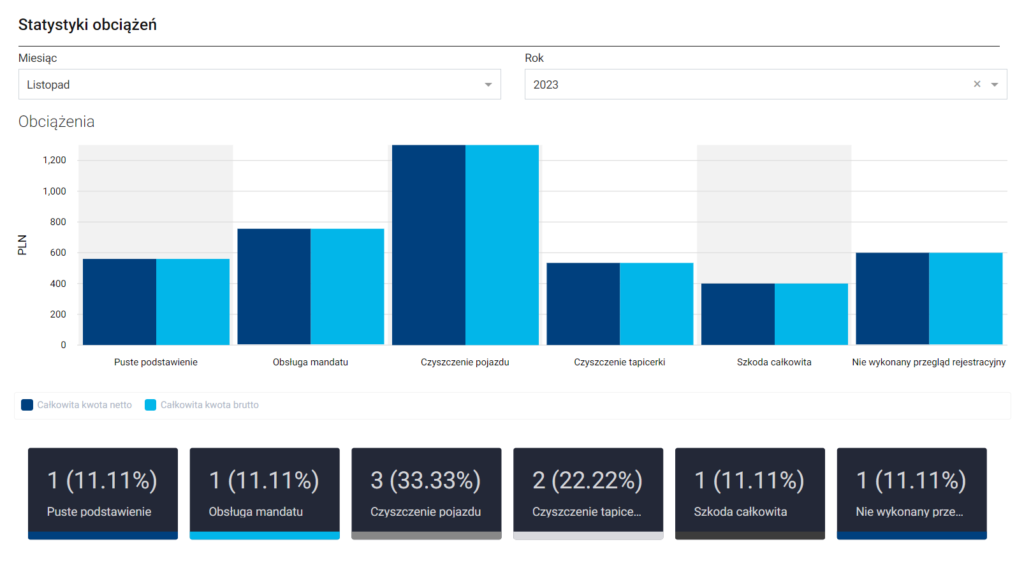
Task: Expand the Rok dropdown arrow
Action: point(994,85)
